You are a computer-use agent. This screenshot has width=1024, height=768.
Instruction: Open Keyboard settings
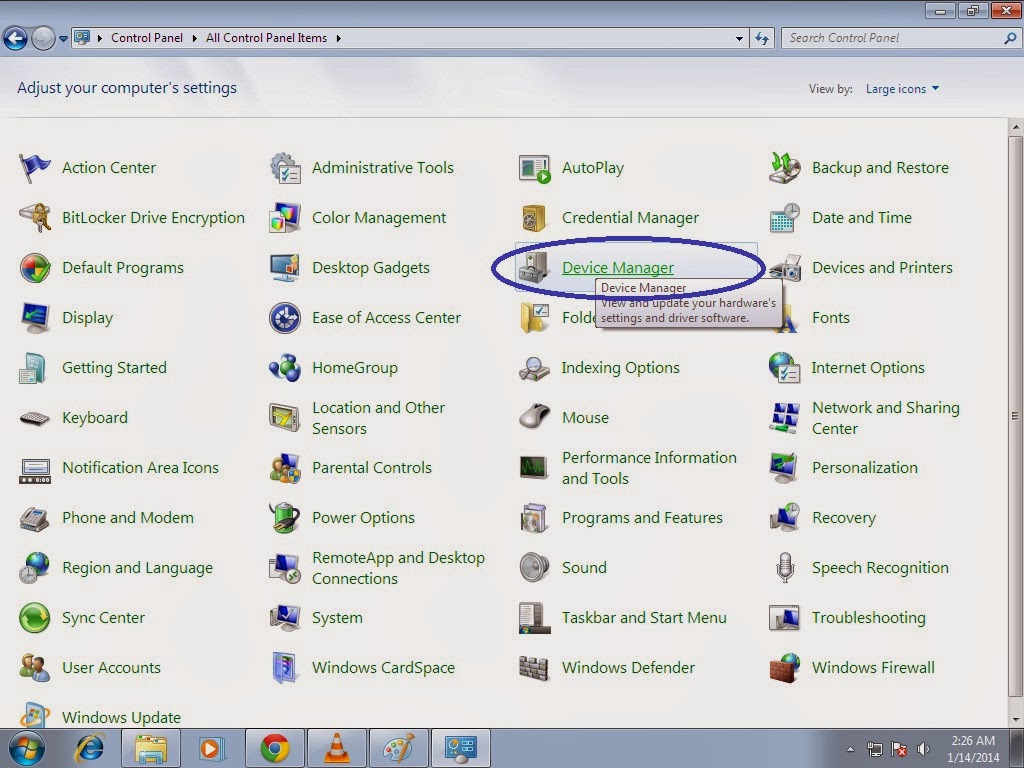[94, 417]
